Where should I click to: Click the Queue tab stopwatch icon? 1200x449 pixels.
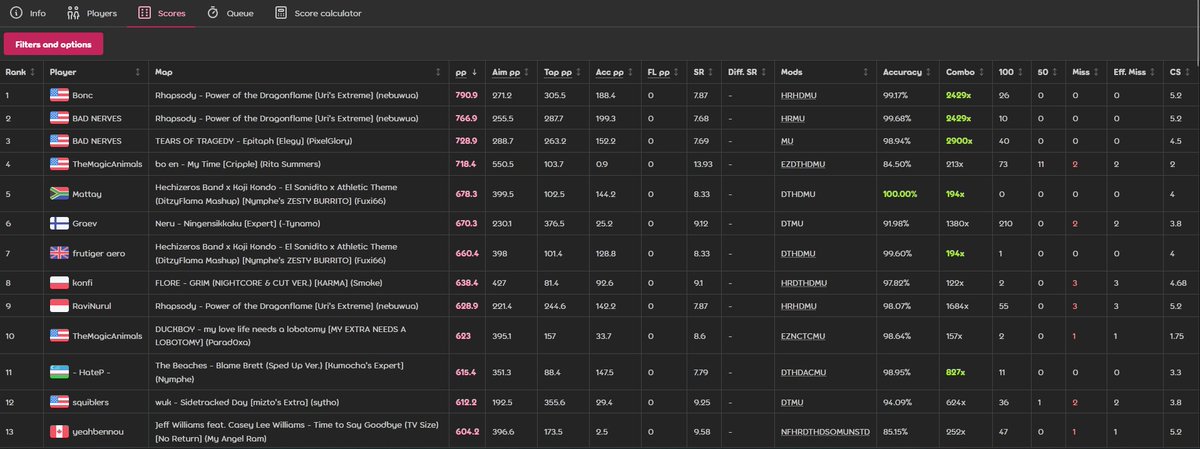pos(213,14)
